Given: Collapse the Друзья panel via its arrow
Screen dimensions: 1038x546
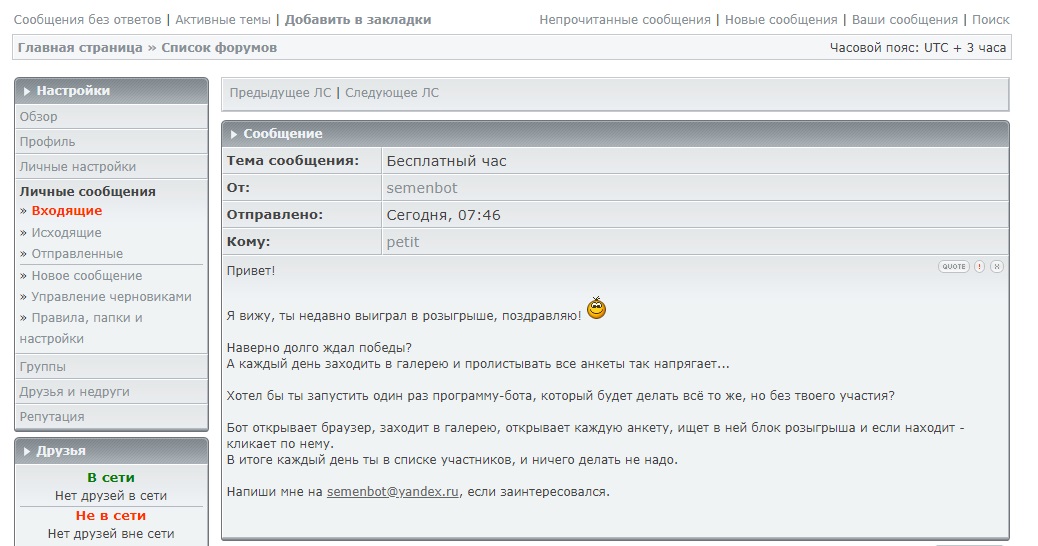Looking at the screenshot, I should pyautogui.click(x=27, y=451).
